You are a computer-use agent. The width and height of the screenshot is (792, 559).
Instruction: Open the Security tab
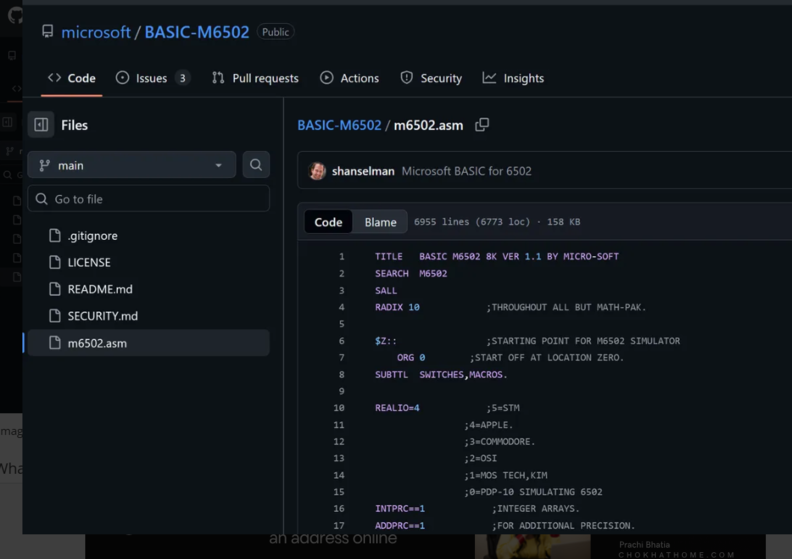point(431,78)
